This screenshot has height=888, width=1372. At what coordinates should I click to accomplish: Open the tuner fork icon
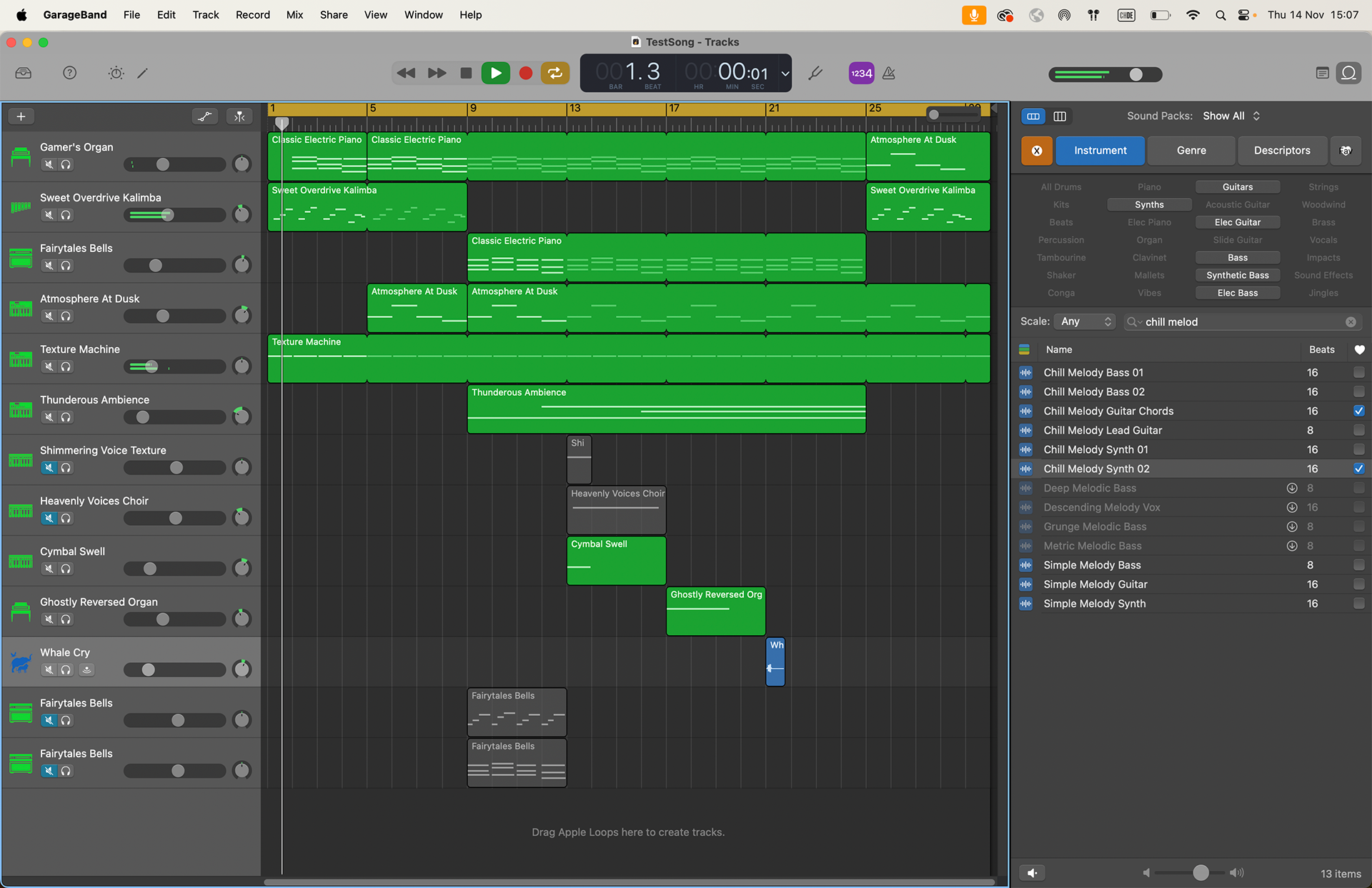[815, 73]
